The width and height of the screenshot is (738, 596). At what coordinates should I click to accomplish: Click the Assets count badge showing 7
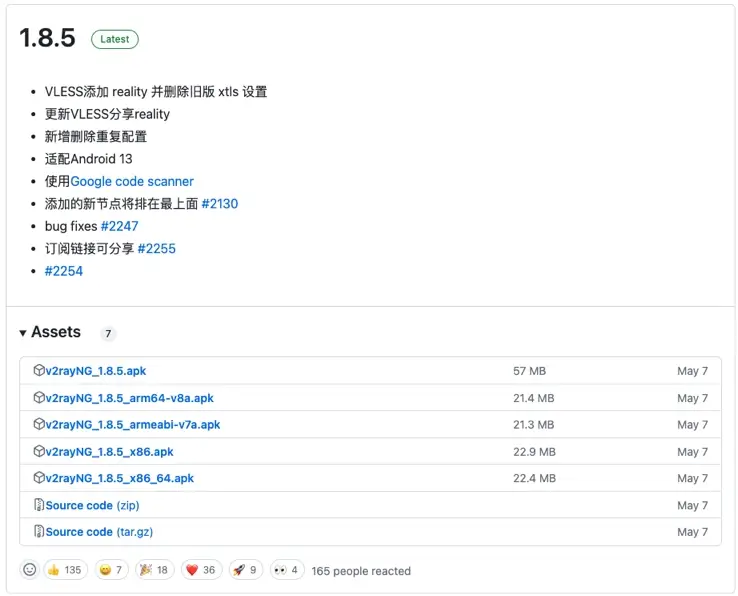pos(108,333)
